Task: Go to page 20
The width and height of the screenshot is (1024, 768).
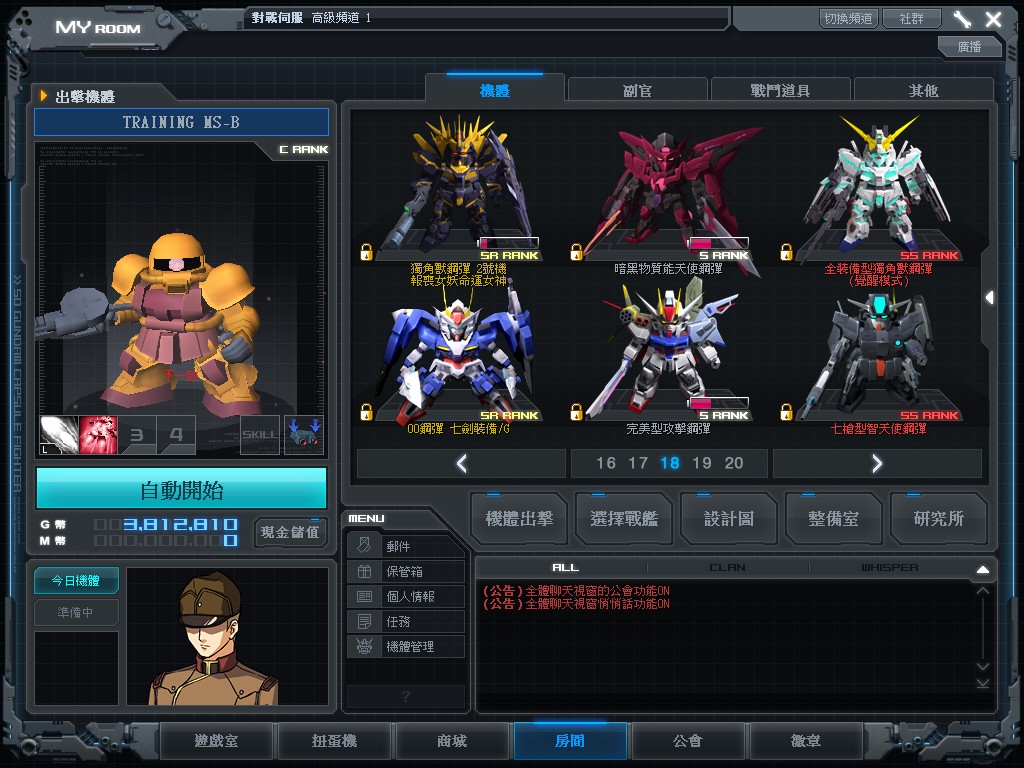Action: click(x=734, y=463)
